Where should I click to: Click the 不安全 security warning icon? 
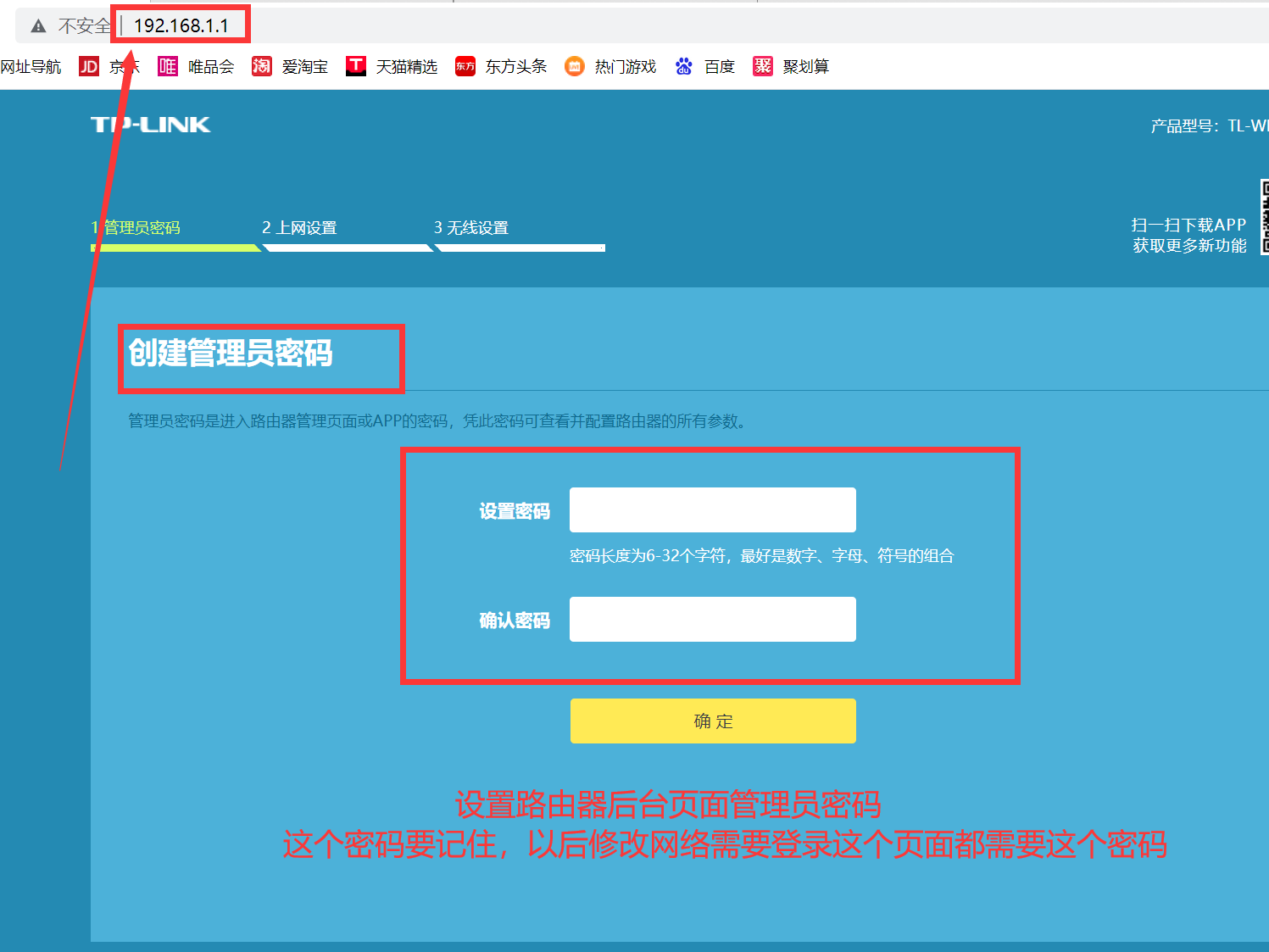click(37, 25)
